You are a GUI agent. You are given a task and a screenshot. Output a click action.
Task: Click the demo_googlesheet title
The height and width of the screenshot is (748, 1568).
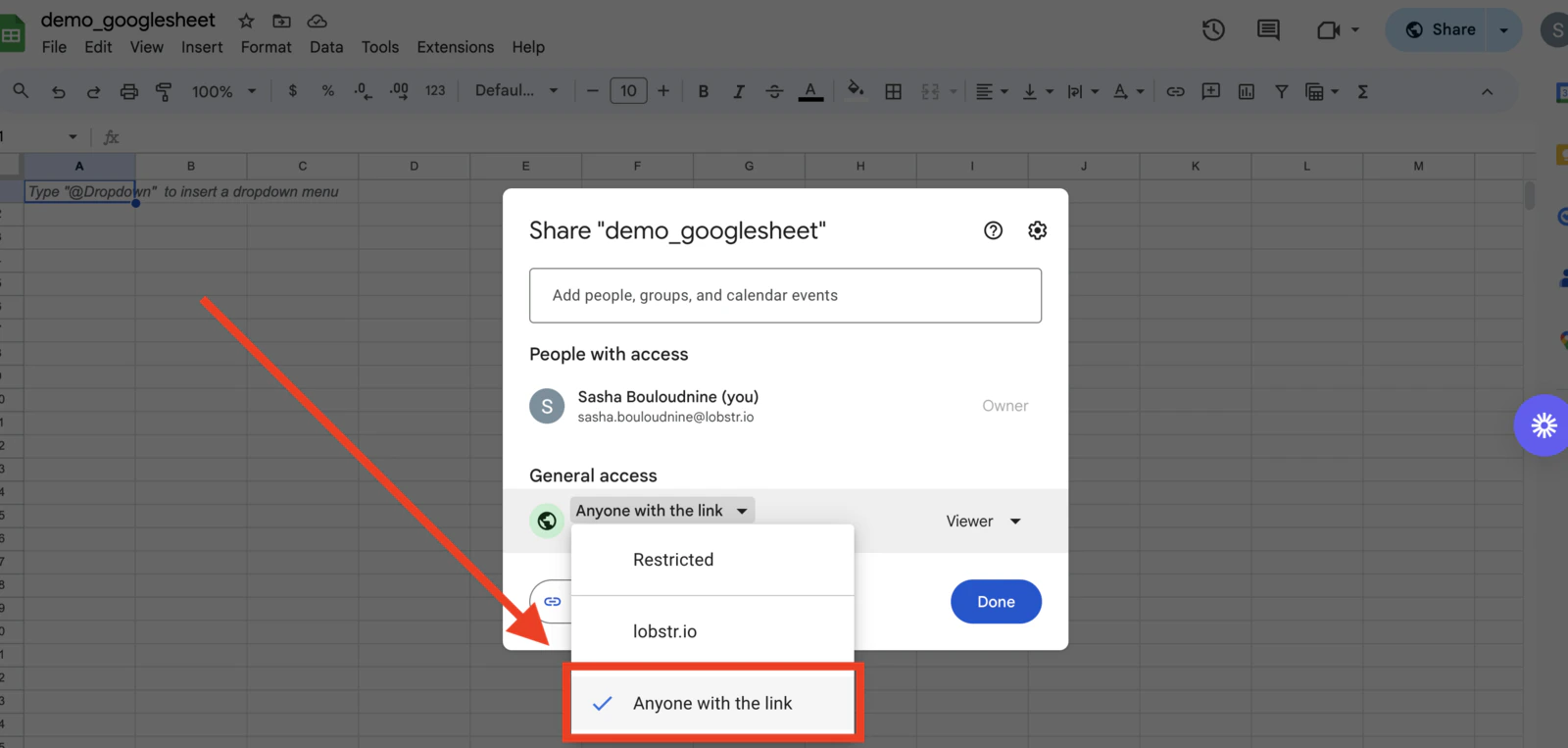click(128, 21)
